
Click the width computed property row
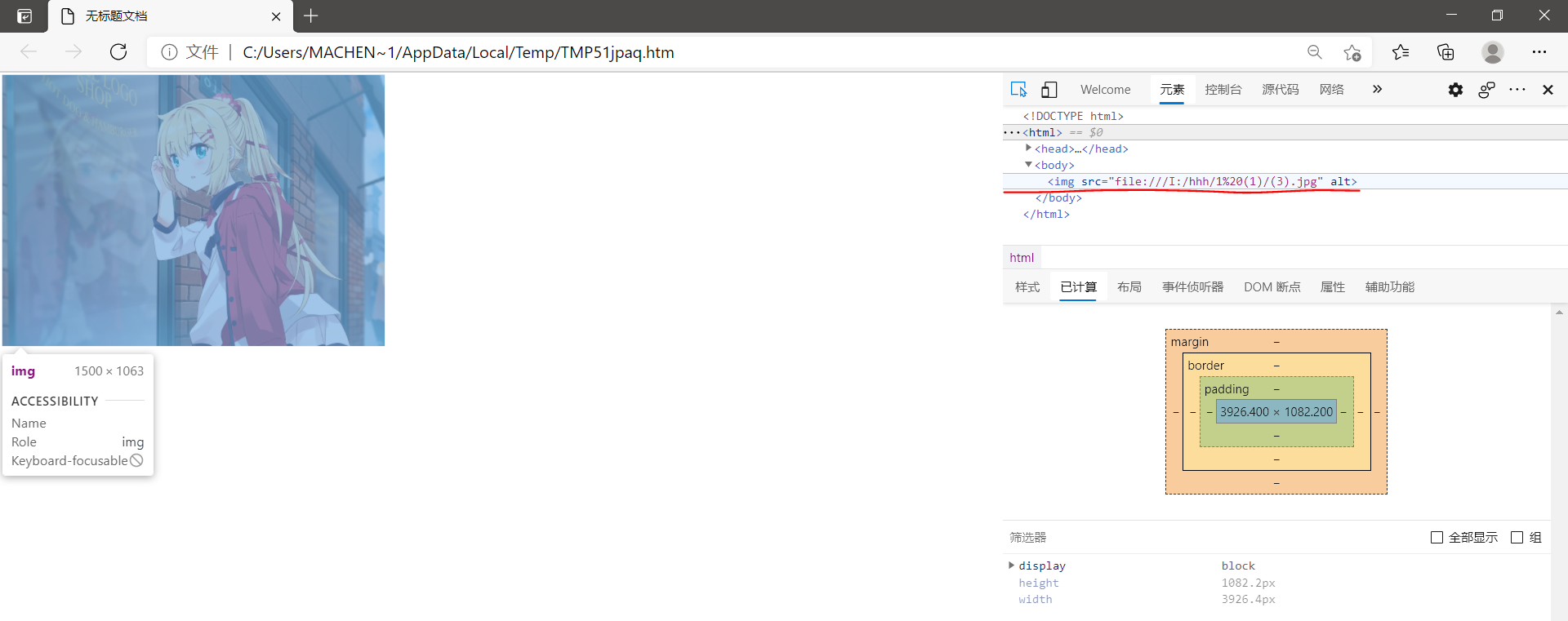click(x=1276, y=599)
